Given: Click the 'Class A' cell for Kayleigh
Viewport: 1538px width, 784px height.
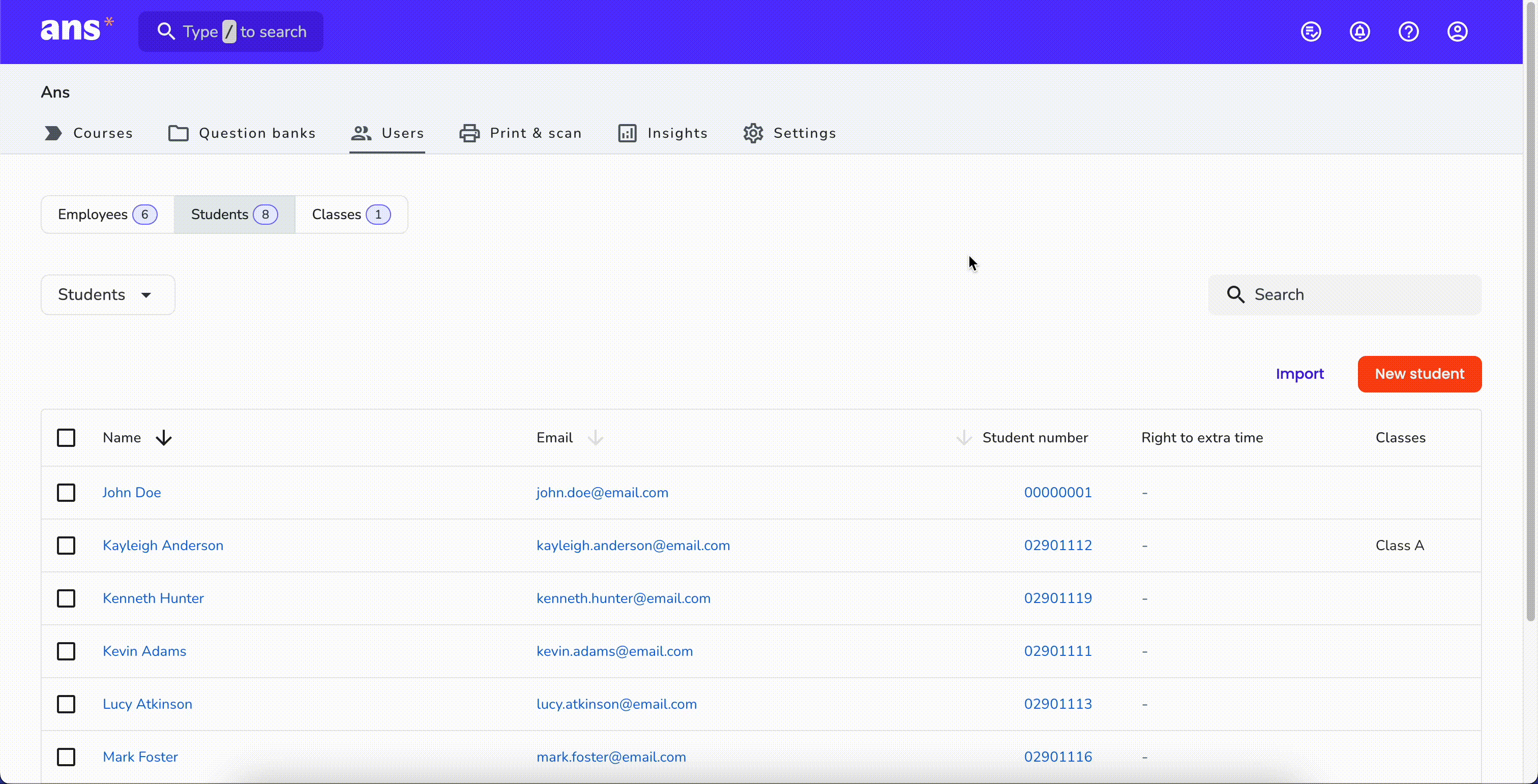Looking at the screenshot, I should coord(1400,546).
